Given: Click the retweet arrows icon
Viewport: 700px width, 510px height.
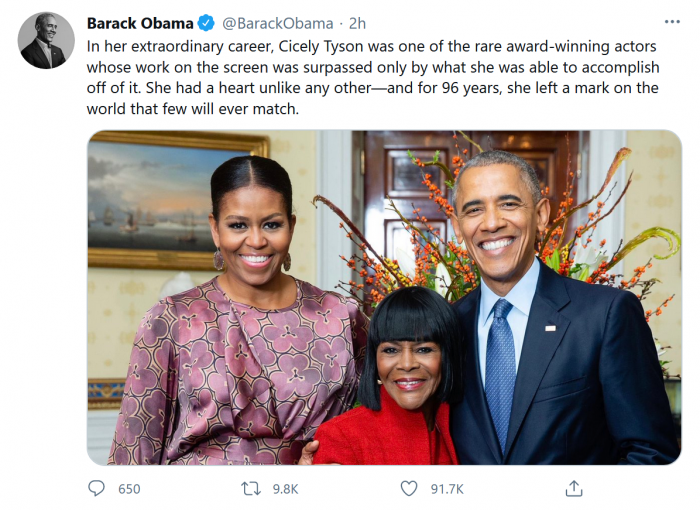Looking at the screenshot, I should point(252,488).
